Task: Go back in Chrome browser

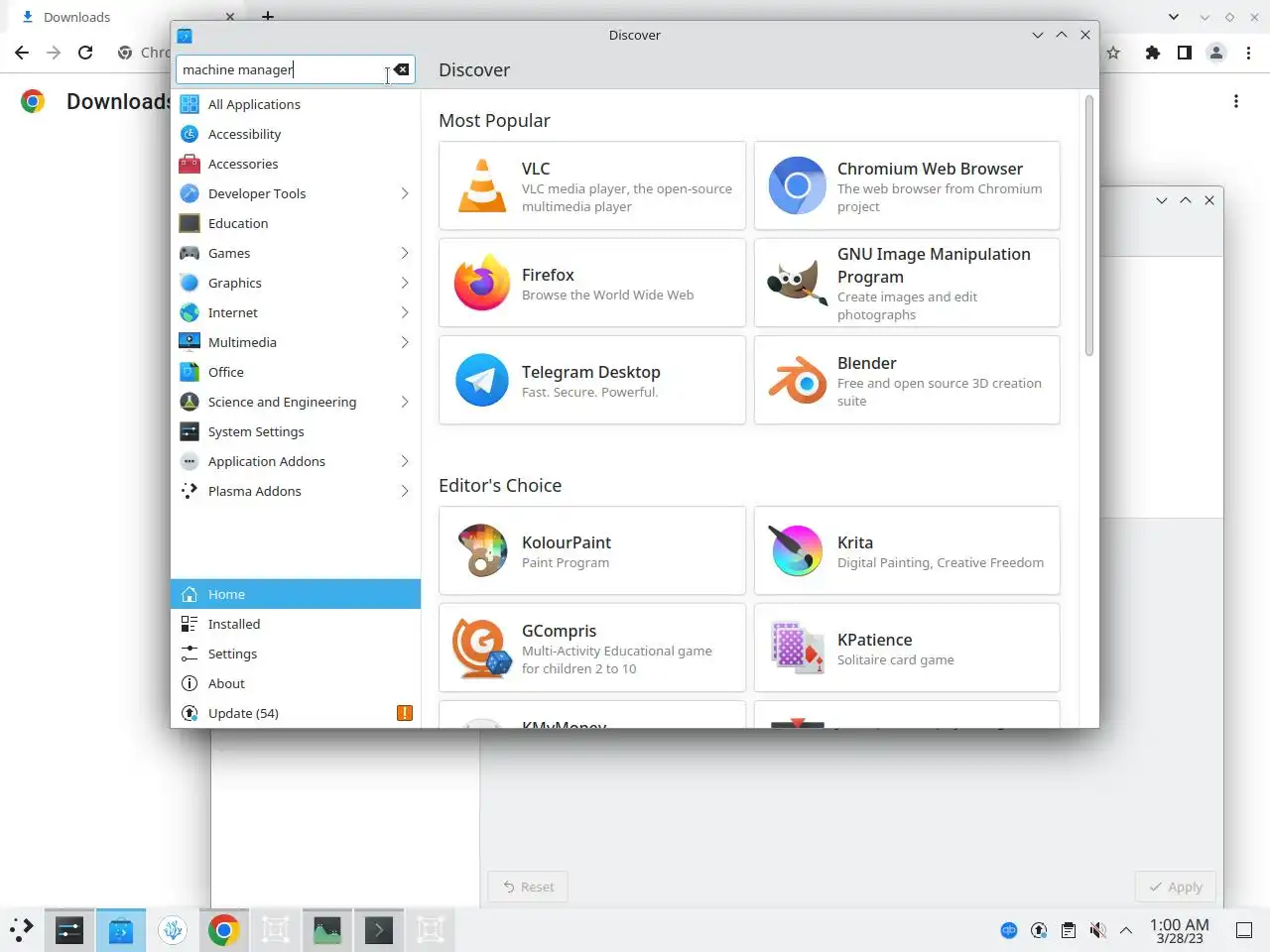Action: coord(22,53)
